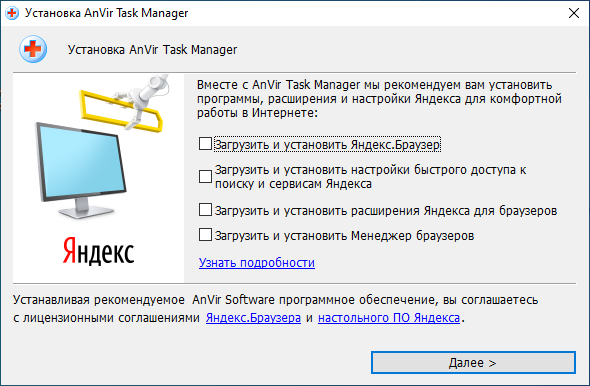
Task: Check the Yandex browser extensions checkbox
Action: (205, 210)
